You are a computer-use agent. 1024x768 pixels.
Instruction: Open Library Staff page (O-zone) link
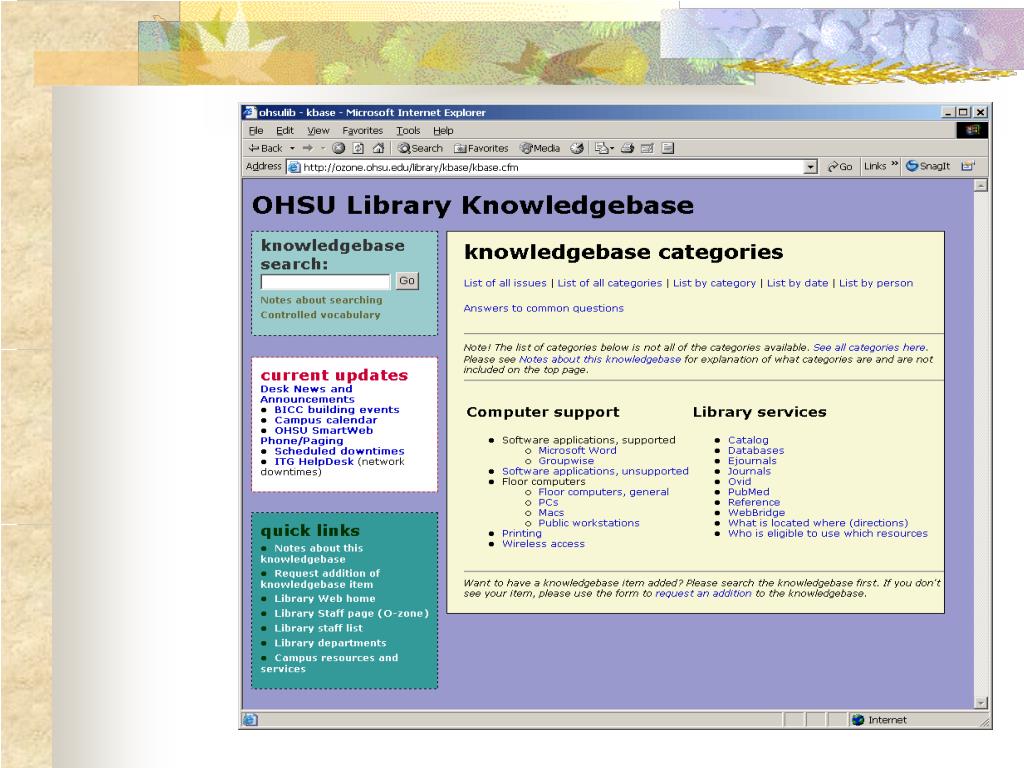tap(351, 613)
